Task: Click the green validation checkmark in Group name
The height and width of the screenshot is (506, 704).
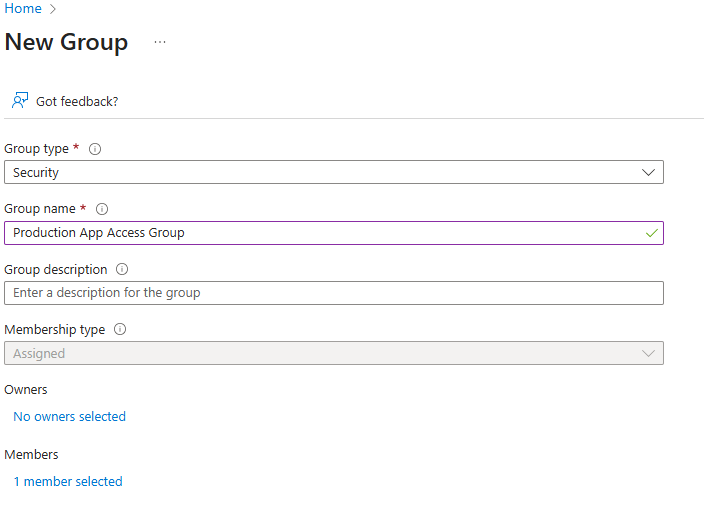Action: click(x=651, y=233)
